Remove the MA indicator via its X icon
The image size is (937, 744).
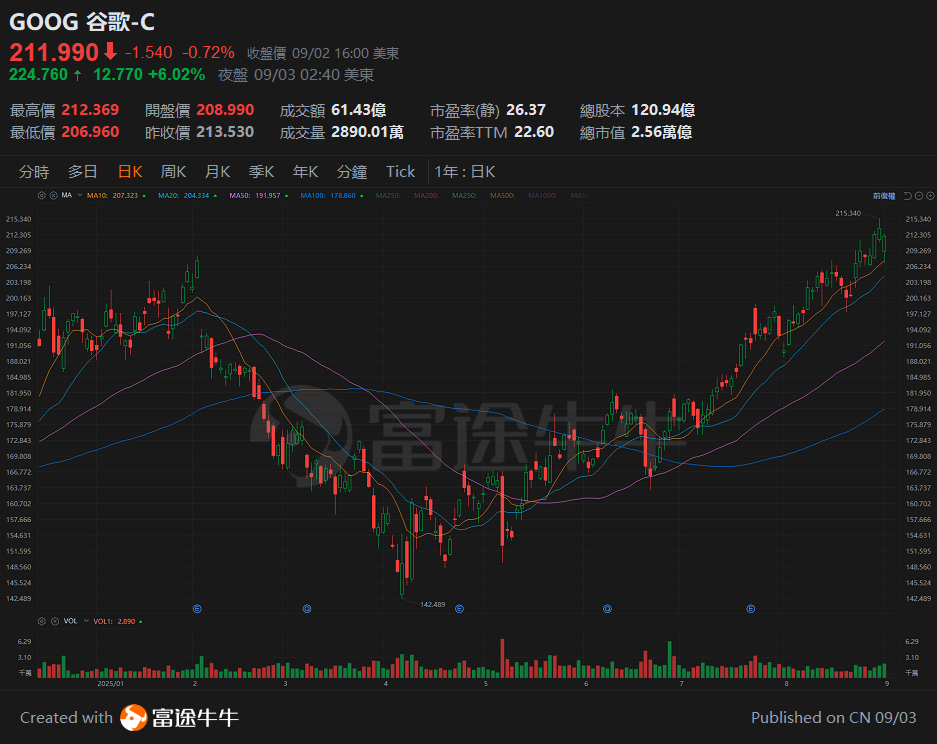pos(54,195)
